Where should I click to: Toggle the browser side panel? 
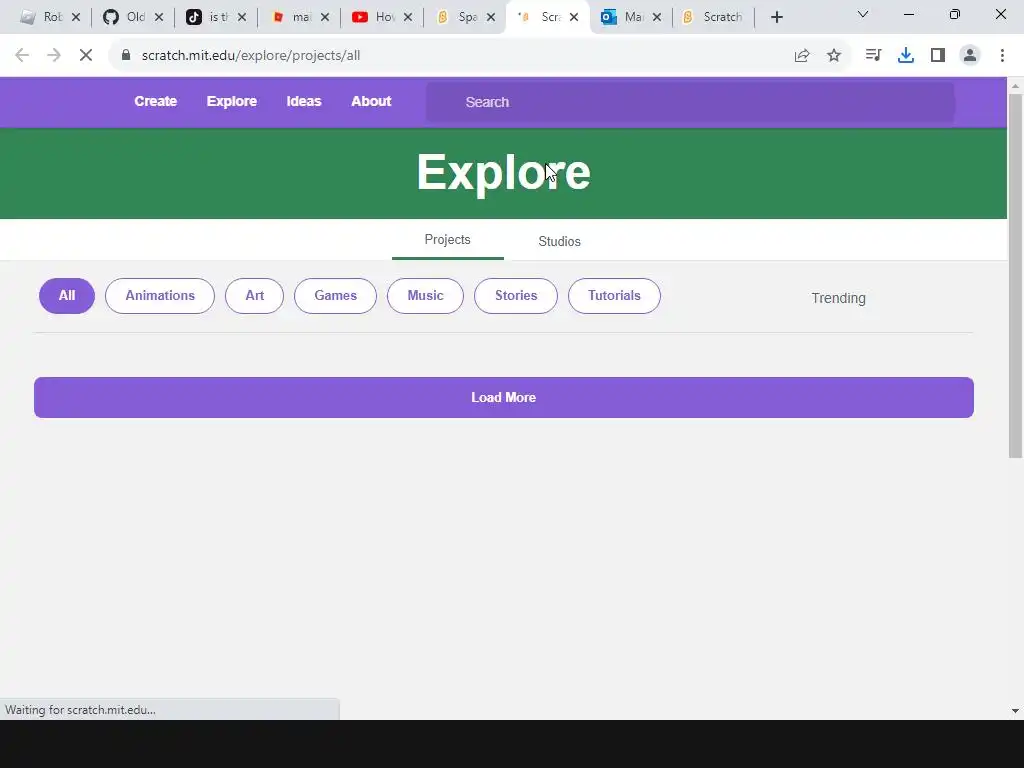click(x=938, y=56)
